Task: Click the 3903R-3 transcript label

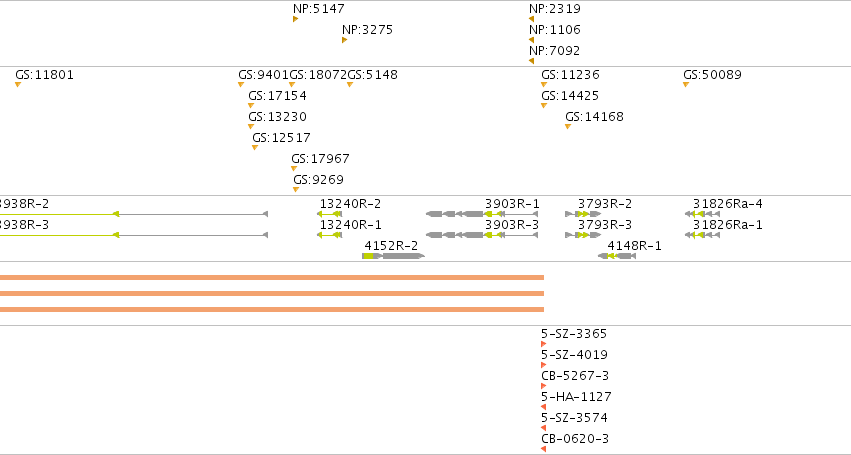Action: (512, 225)
